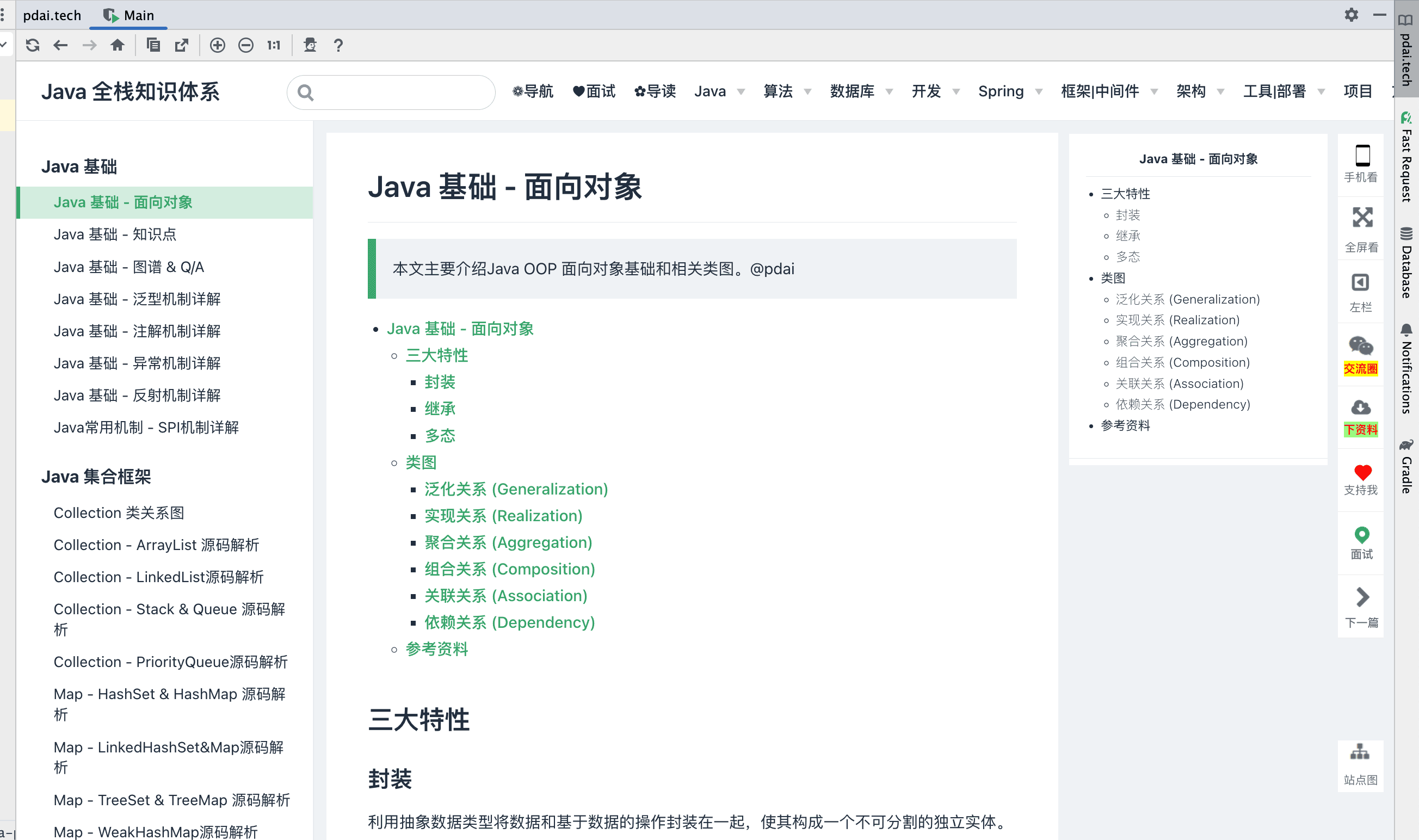The width and height of the screenshot is (1419, 840).
Task: Click the home icon in toolbar
Action: pos(117,45)
